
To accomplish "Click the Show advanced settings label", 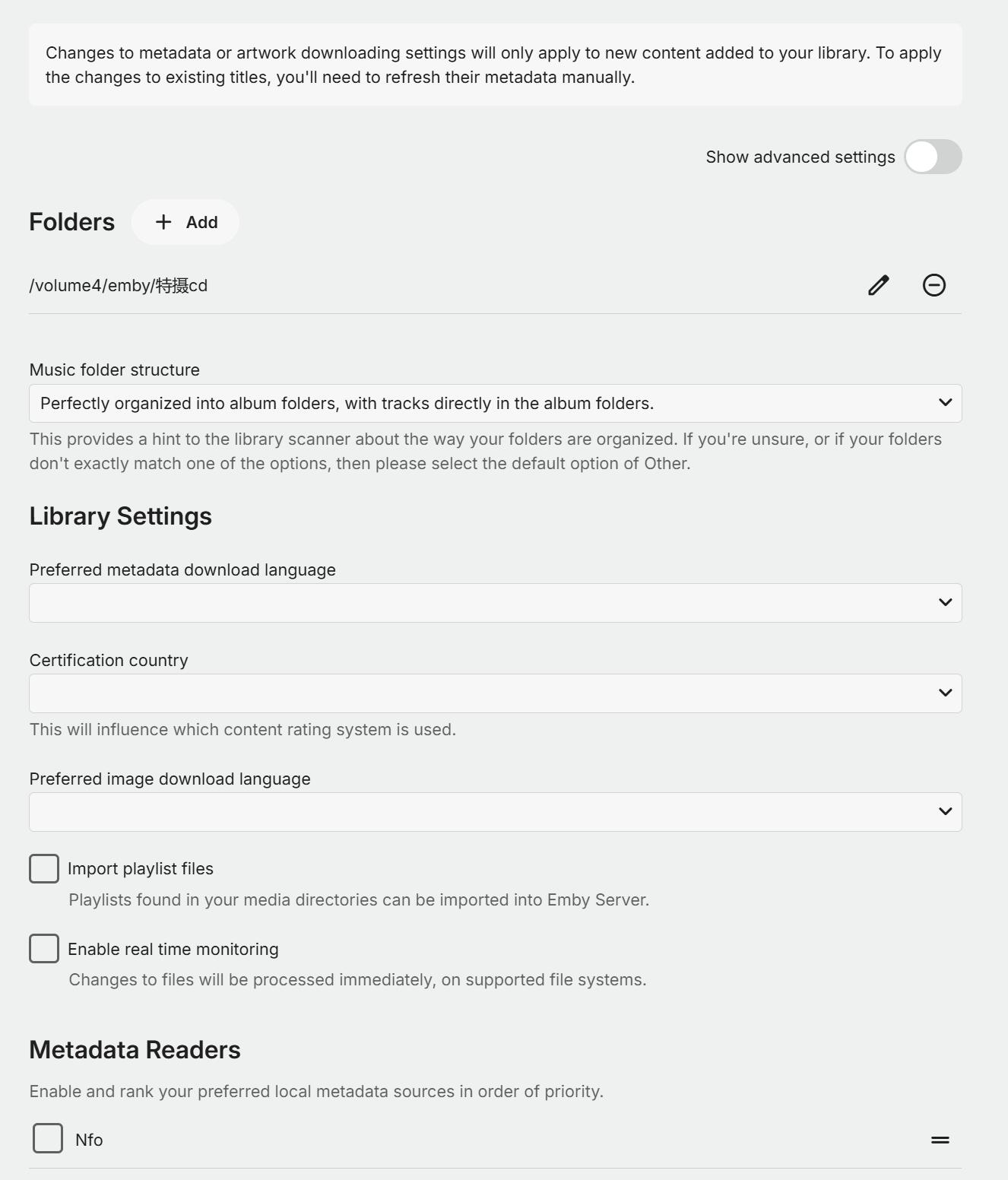I will [x=800, y=157].
